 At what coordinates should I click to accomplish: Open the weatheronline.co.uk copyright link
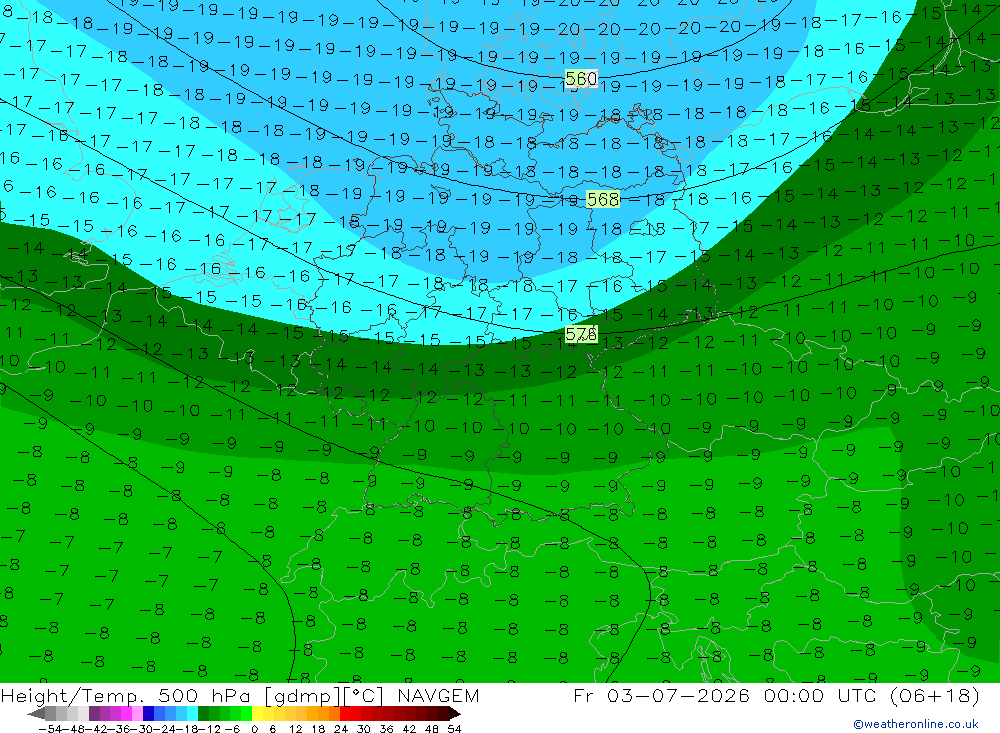pyautogui.click(x=916, y=723)
